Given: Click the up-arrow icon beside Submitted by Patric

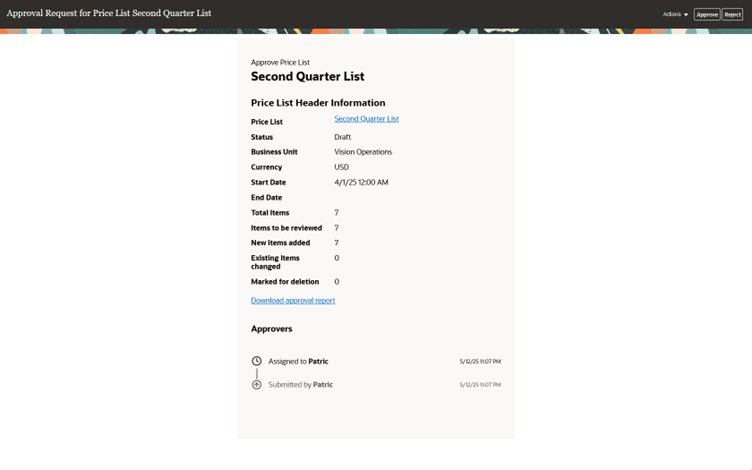Looking at the screenshot, I should (257, 384).
